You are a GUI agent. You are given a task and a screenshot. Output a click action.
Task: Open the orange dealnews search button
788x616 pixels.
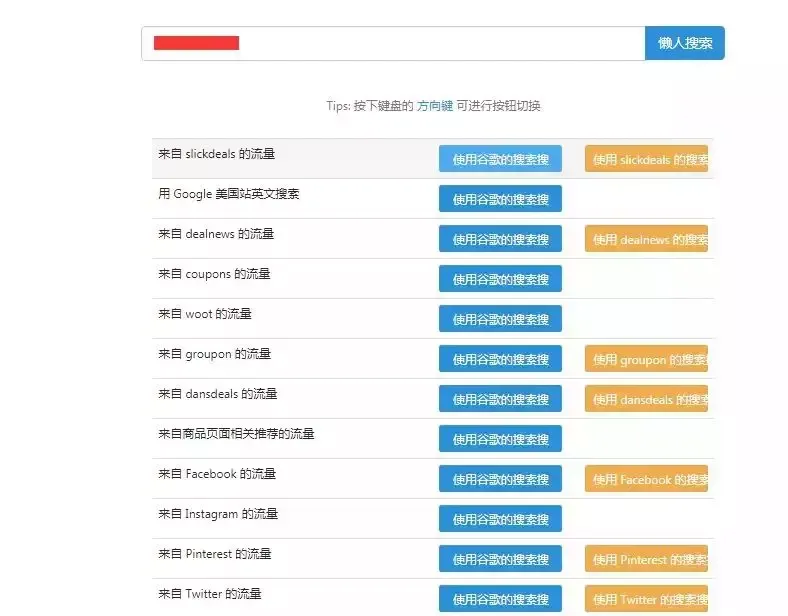pyautogui.click(x=646, y=239)
